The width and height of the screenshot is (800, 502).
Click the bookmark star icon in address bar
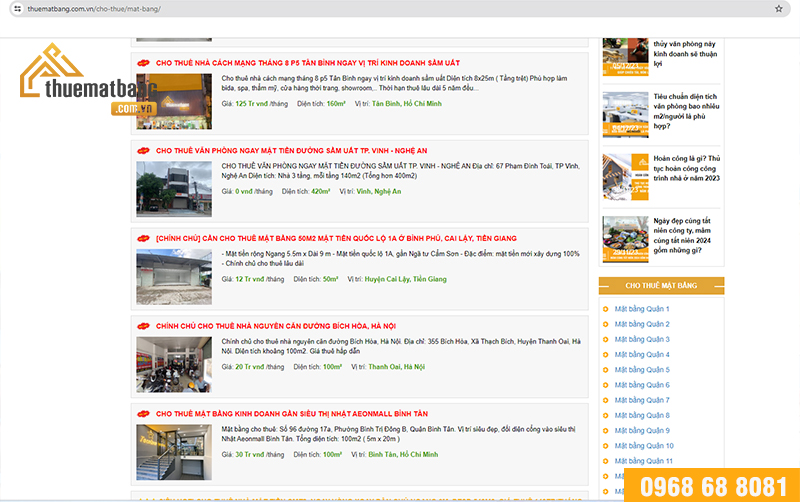coord(779,9)
